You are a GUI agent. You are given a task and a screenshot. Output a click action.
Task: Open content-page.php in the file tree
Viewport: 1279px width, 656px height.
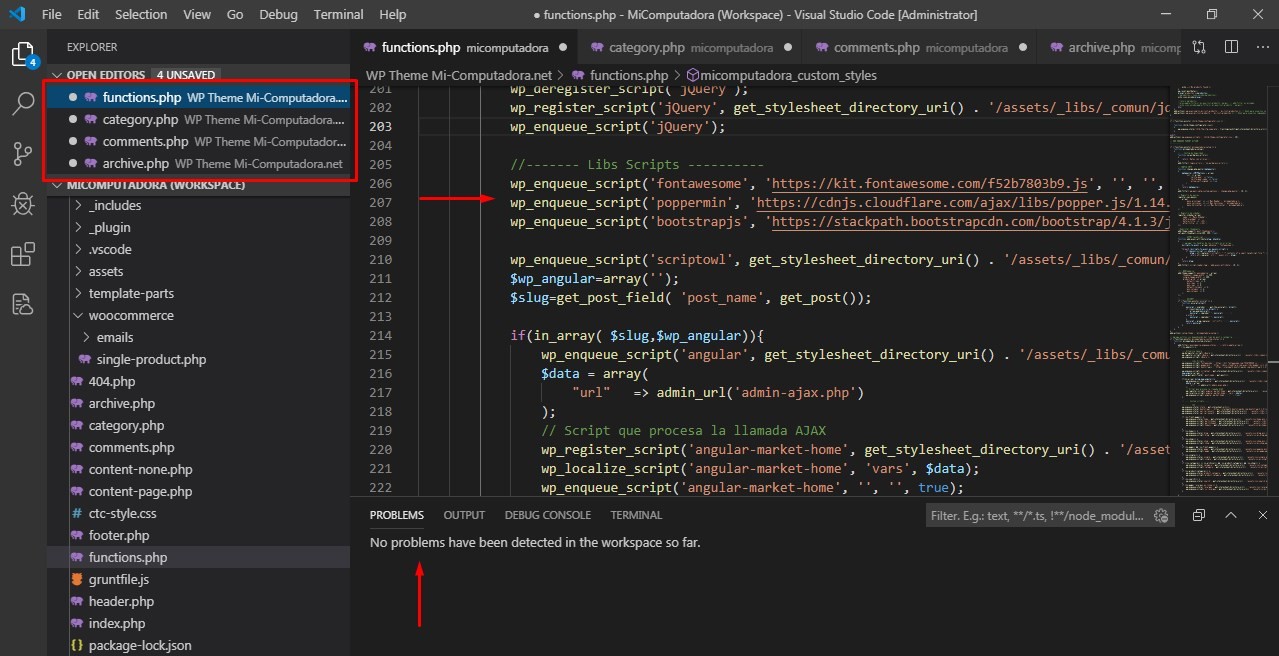pyautogui.click(x=140, y=491)
